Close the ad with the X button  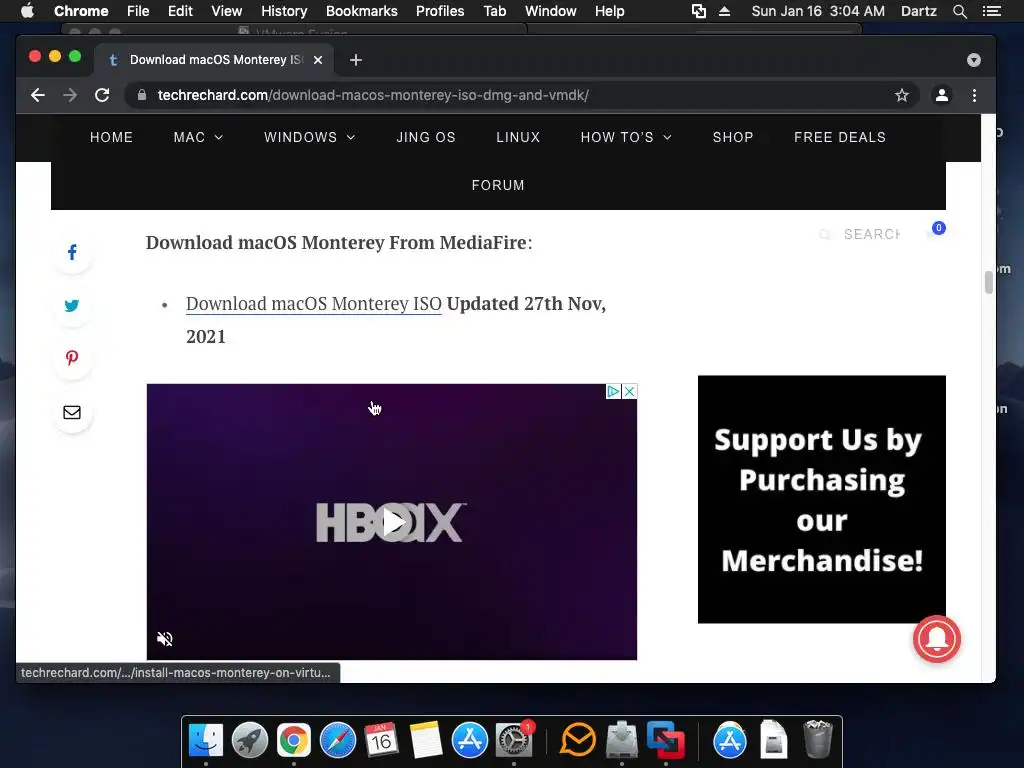(630, 391)
